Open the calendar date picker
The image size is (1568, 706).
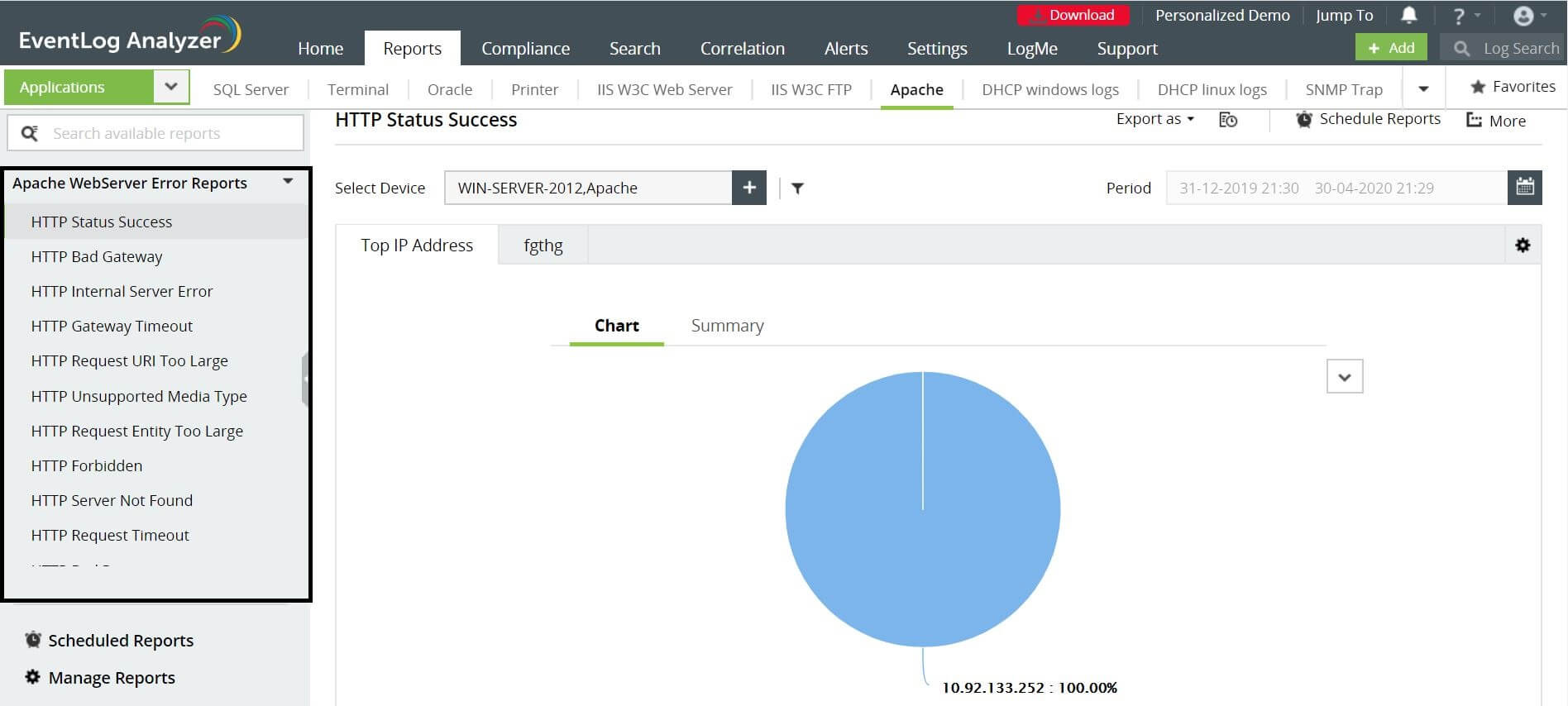click(1525, 188)
